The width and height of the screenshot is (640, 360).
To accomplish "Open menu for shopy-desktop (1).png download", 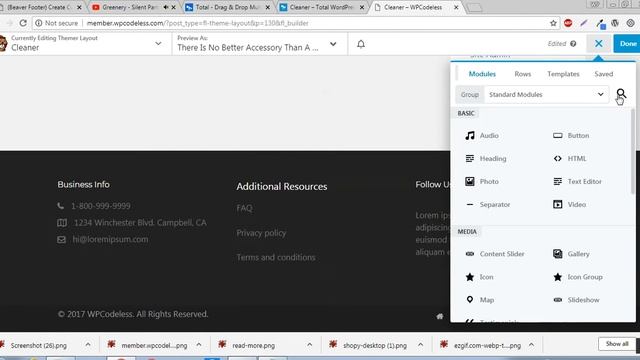I will 420,345.
